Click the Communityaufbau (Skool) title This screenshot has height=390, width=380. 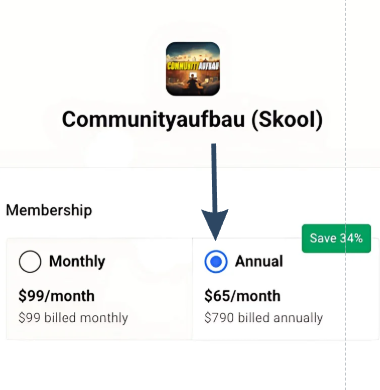[x=192, y=120]
